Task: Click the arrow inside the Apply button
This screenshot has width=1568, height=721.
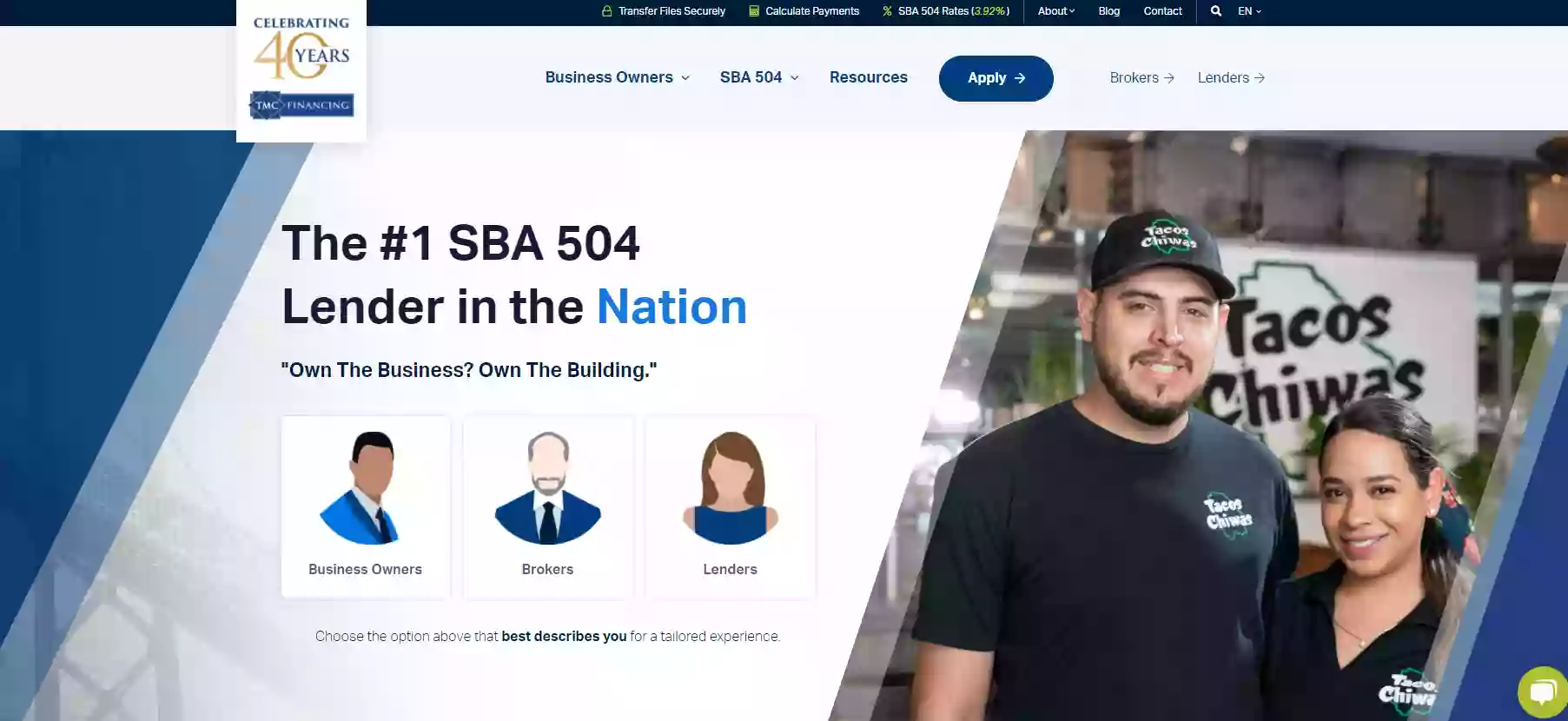Action: click(1020, 78)
